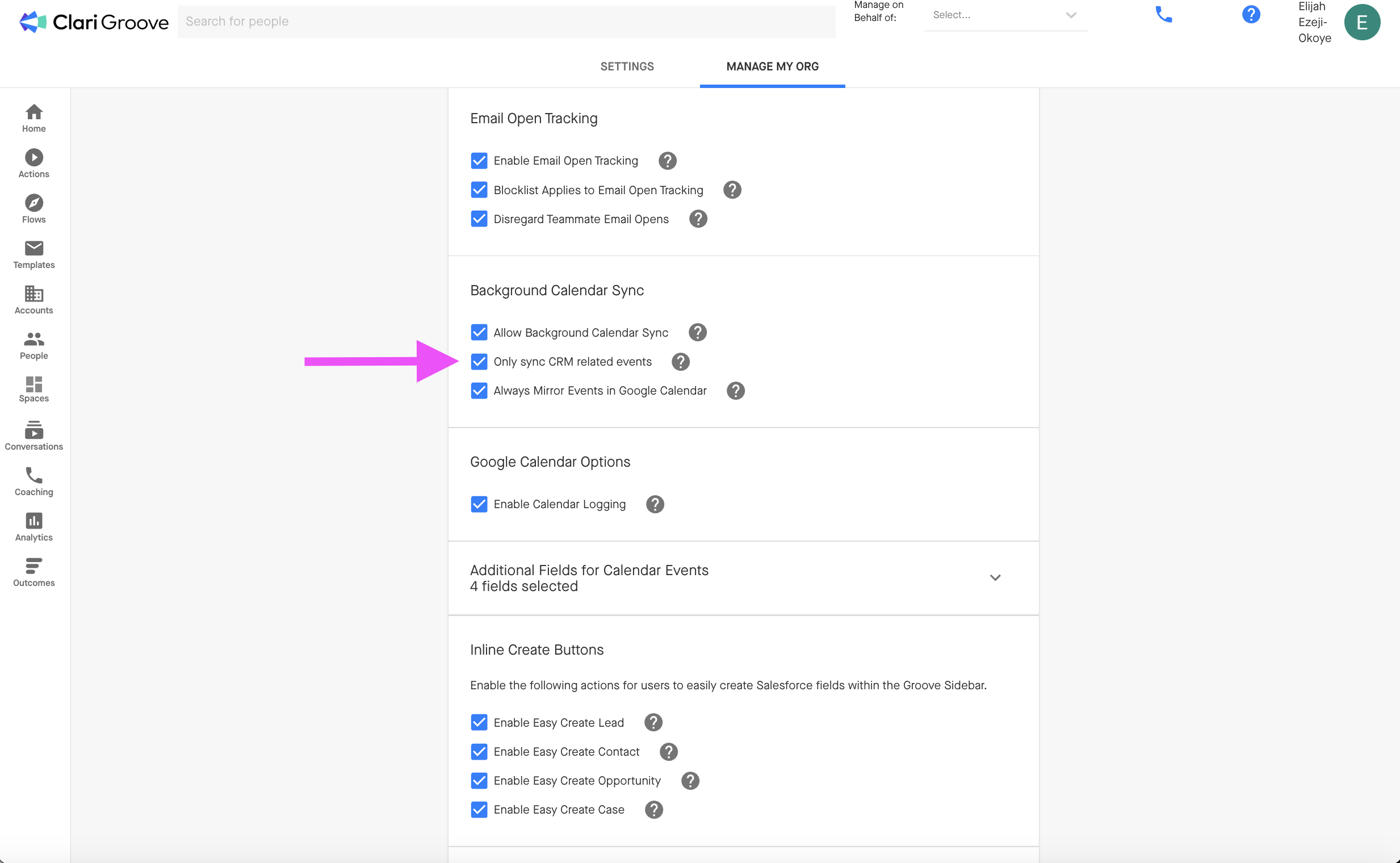Show help for Disregard Teammate Email Opens

697,219
